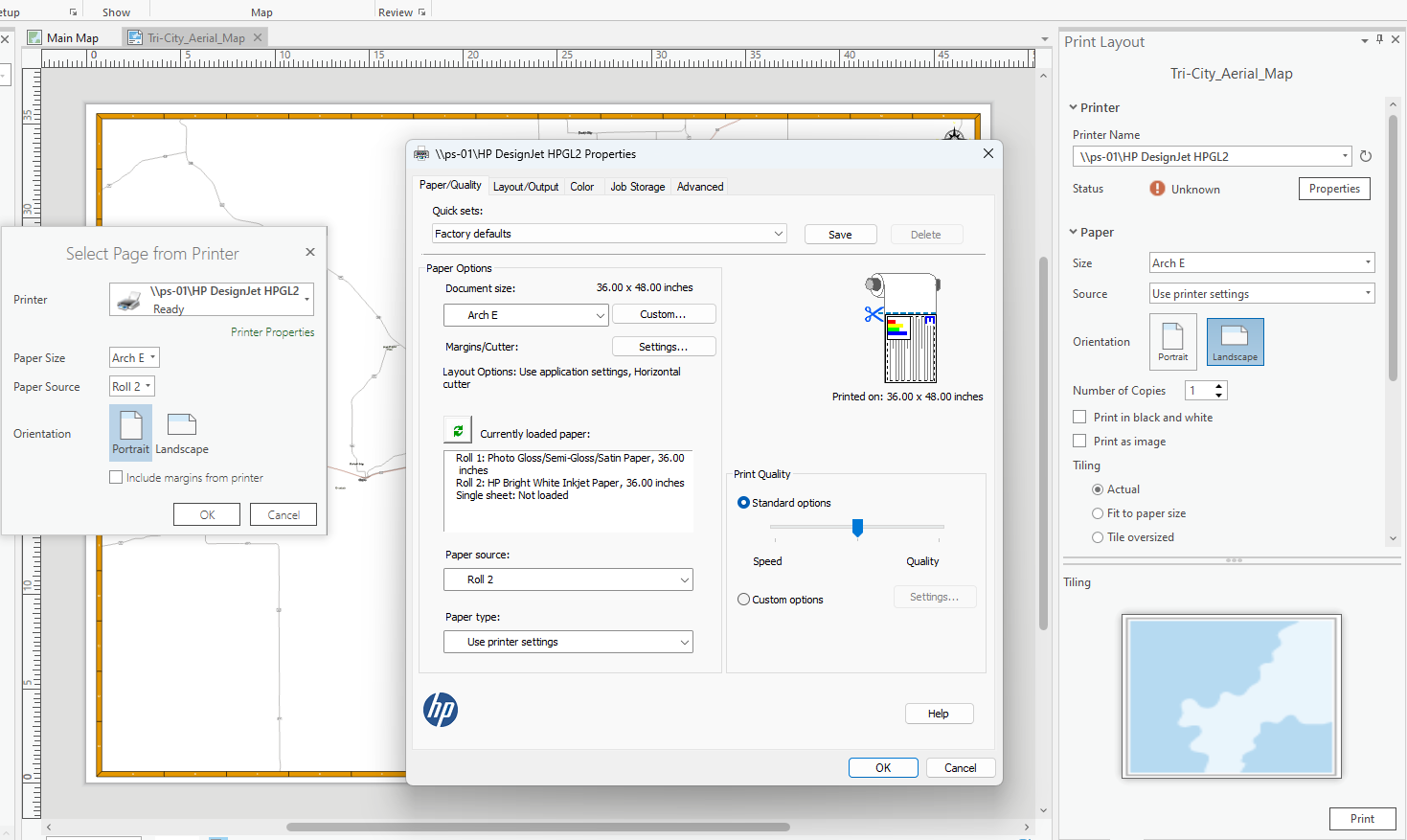This screenshot has height=840, width=1407.
Task: Refresh the currently loaded paper list
Action: [x=458, y=431]
